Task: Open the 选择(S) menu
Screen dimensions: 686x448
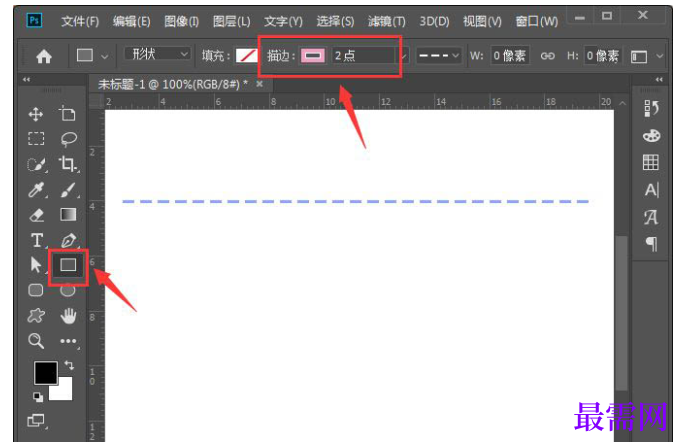Action: (x=335, y=21)
